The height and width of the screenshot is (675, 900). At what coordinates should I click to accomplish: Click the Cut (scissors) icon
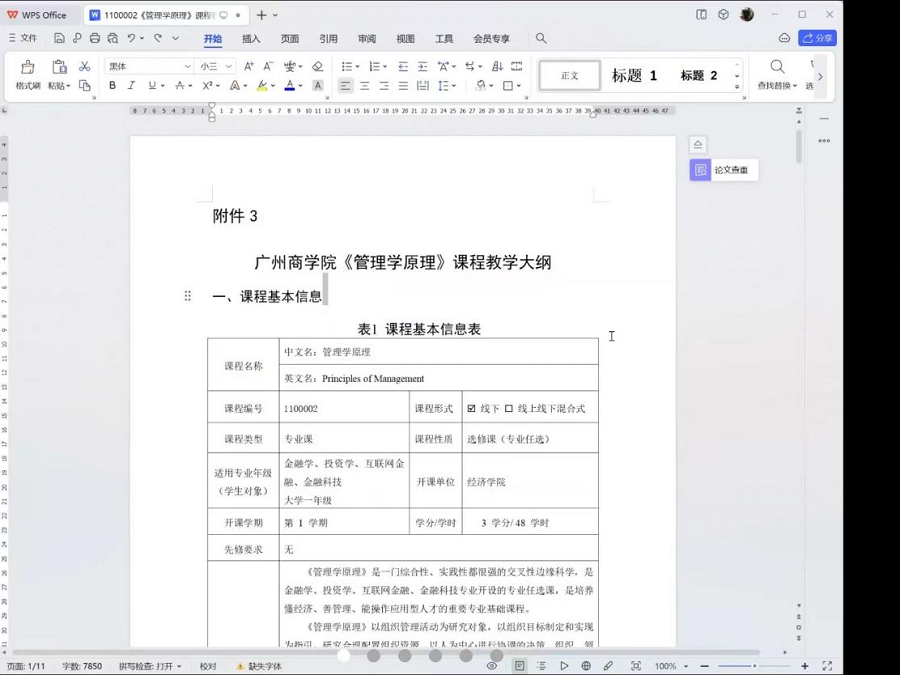pos(85,67)
